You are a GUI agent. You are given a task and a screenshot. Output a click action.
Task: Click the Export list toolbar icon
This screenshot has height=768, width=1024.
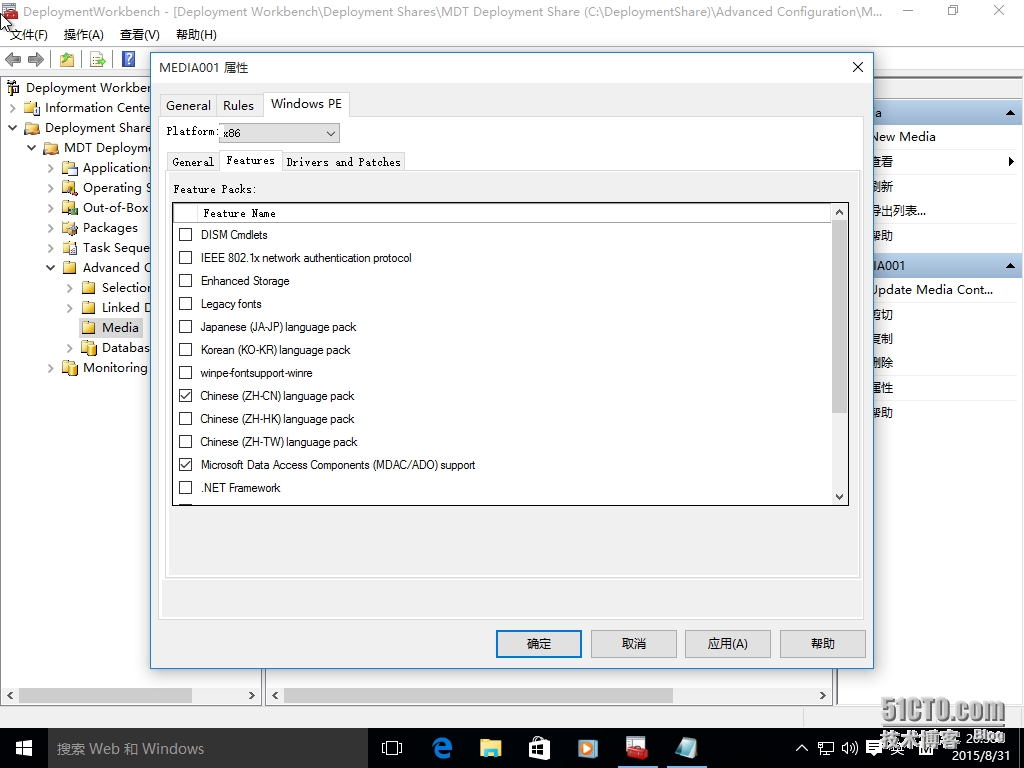coord(97,59)
